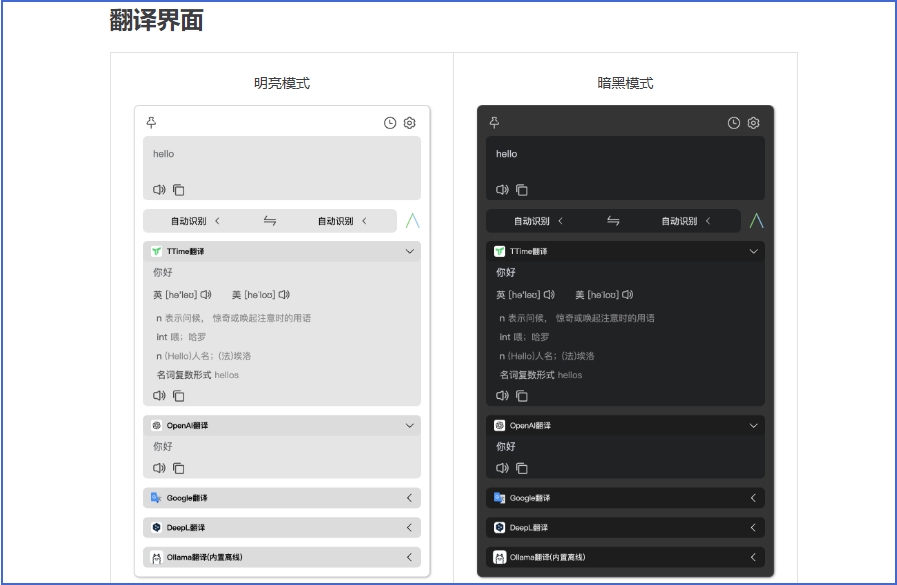897x585 pixels.
Task: Copy OpenAI translation result in dark mode
Action: pyautogui.click(x=522, y=468)
